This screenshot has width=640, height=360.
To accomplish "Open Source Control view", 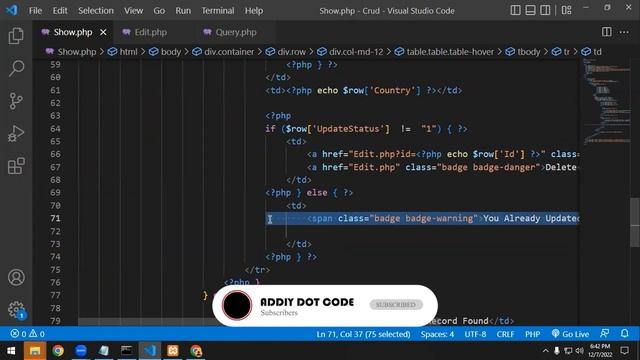I will pos(16,101).
